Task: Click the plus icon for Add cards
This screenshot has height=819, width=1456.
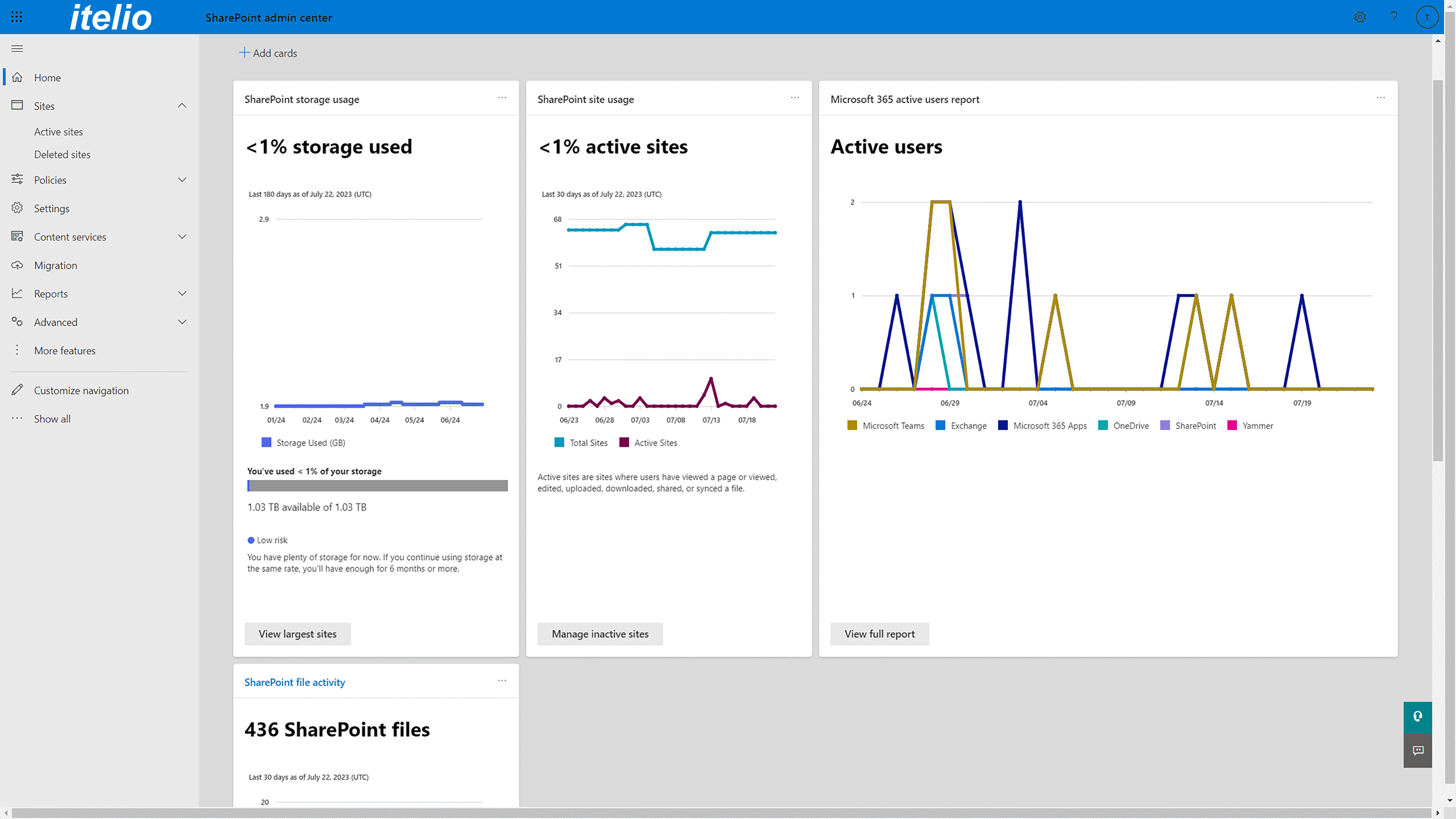Action: click(244, 53)
